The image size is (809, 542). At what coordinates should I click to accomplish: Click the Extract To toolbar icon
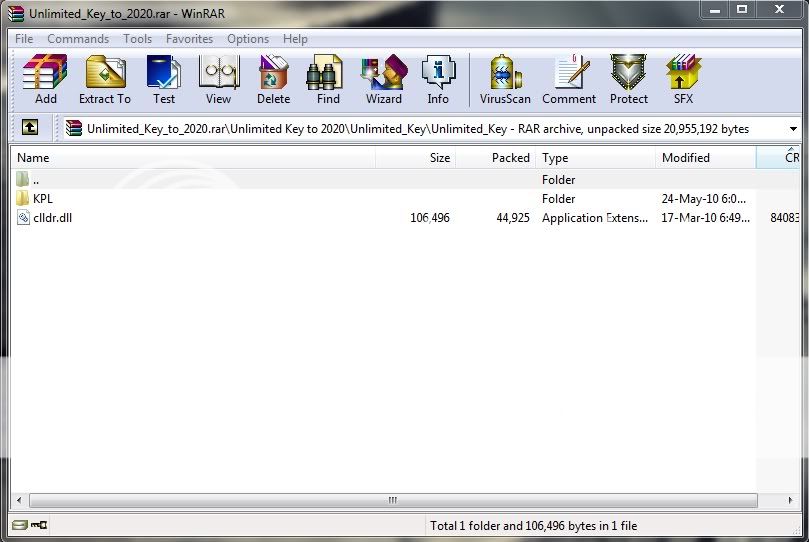click(105, 79)
